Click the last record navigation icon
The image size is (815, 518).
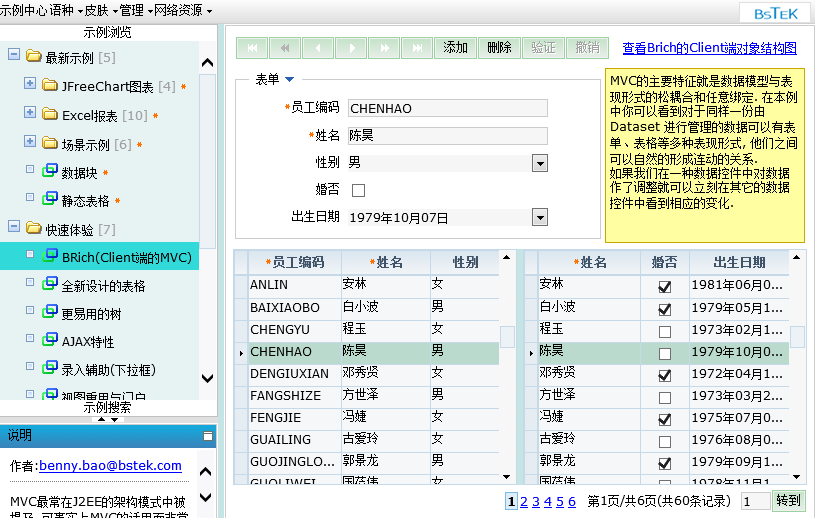[x=415, y=48]
